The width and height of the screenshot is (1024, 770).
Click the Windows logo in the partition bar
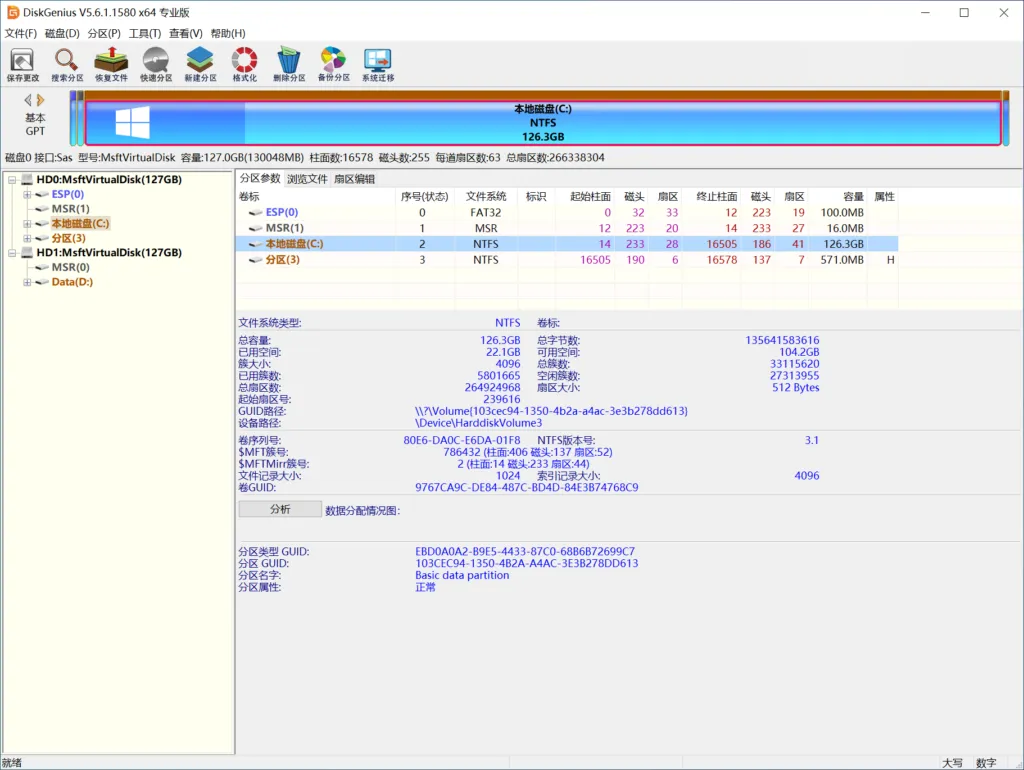pos(133,122)
